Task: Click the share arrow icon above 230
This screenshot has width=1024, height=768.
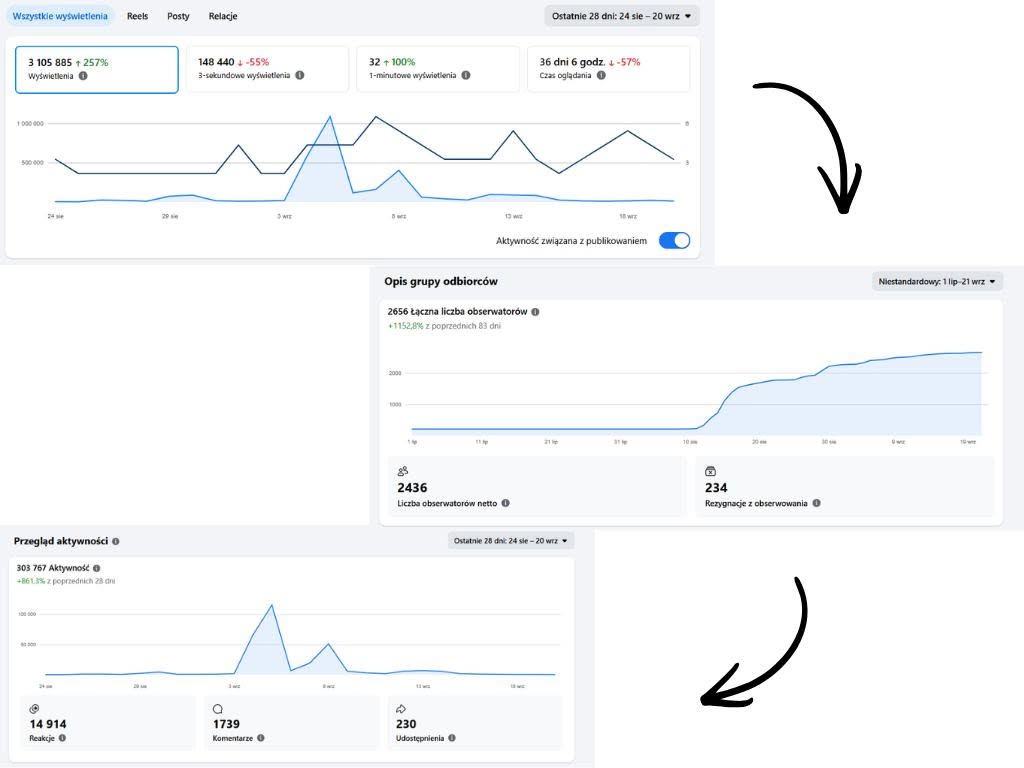Action: pos(401,709)
